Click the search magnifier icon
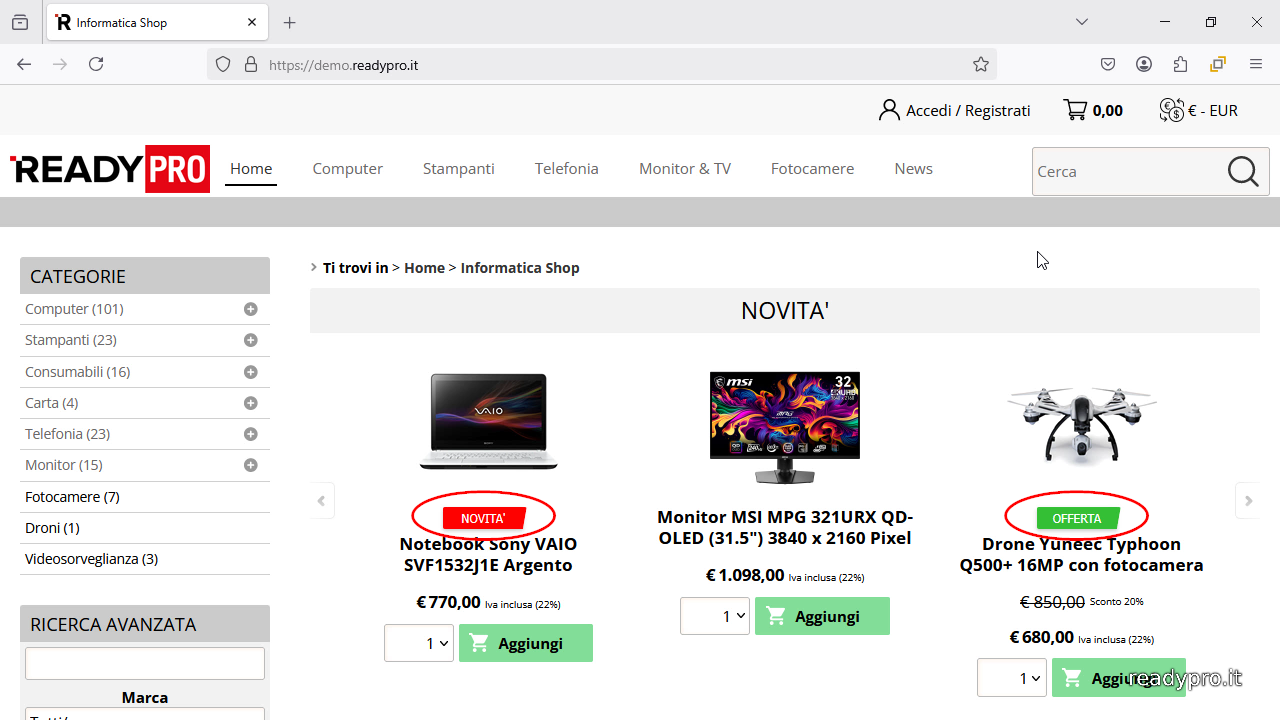Viewport: 1280px width, 720px height. pos(1243,172)
